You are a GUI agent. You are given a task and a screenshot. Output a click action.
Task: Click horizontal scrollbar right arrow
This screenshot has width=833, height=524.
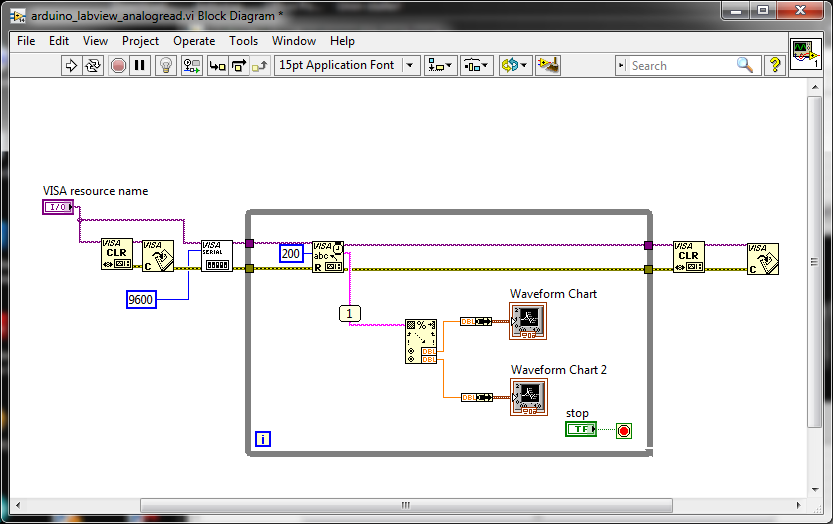tap(798, 505)
